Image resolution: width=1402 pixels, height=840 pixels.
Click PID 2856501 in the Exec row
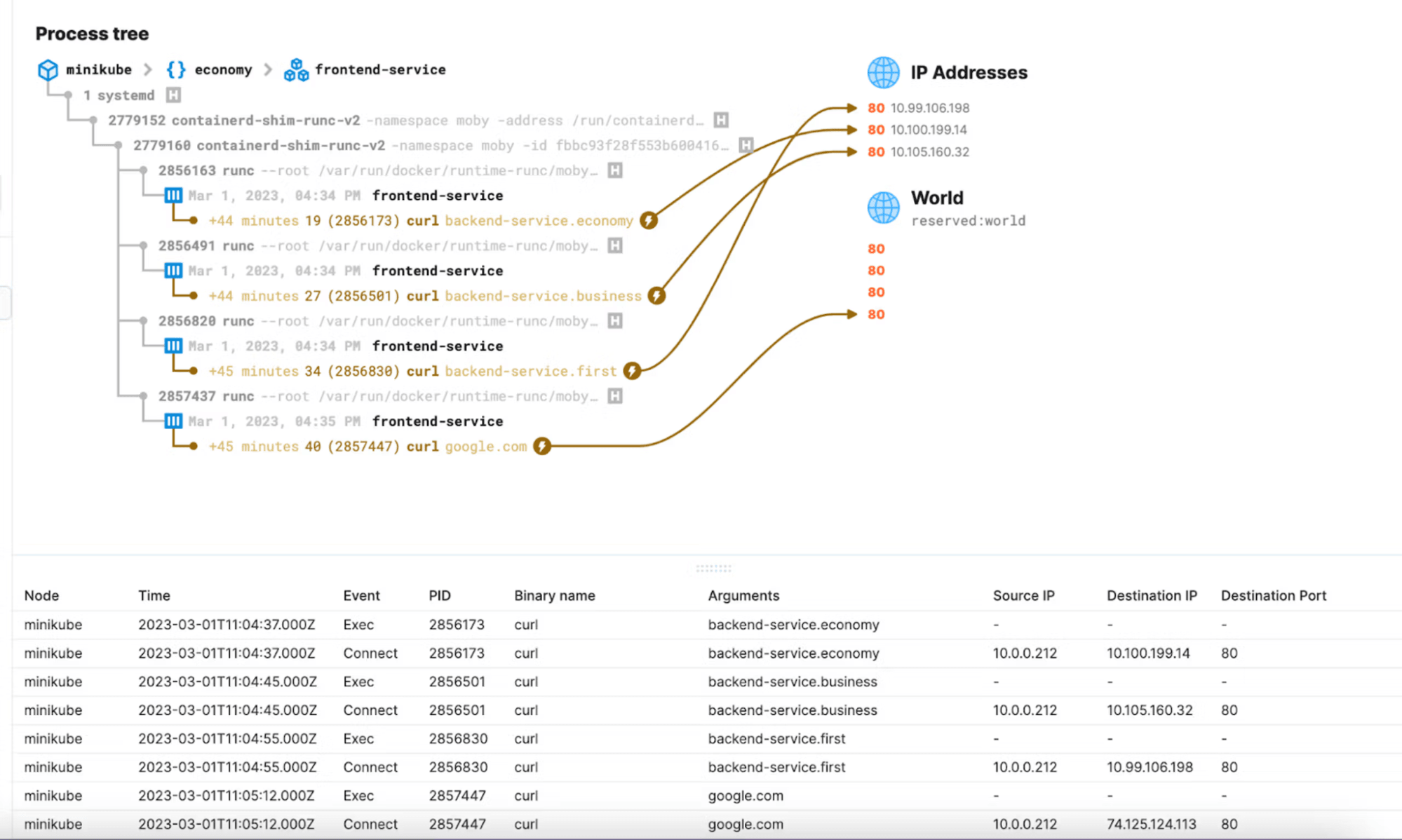click(457, 682)
